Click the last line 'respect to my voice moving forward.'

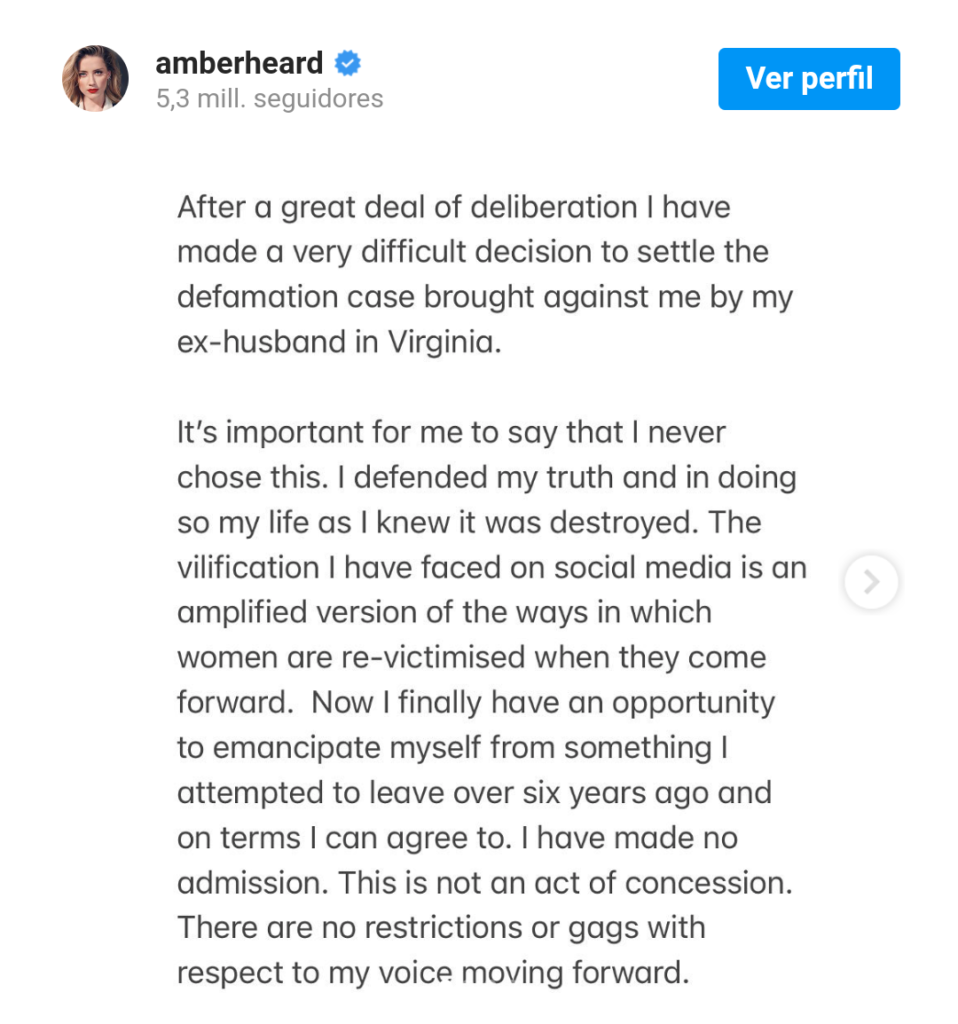click(433, 973)
